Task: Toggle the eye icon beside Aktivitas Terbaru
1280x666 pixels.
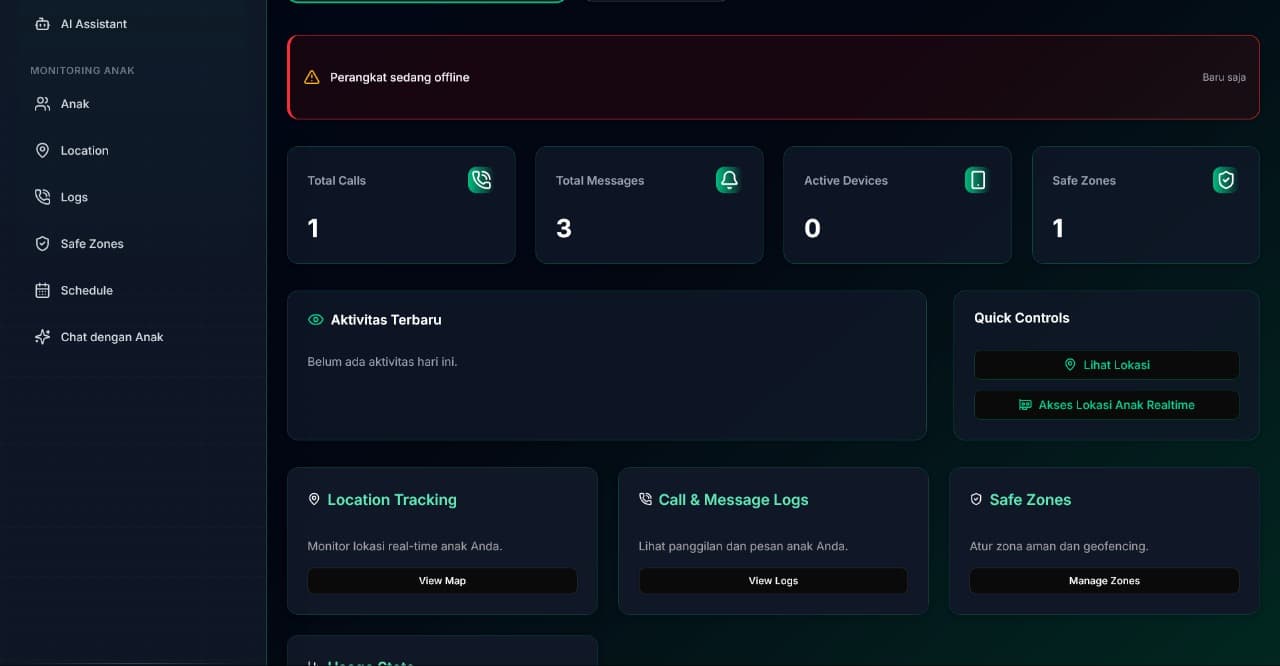Action: click(314, 319)
